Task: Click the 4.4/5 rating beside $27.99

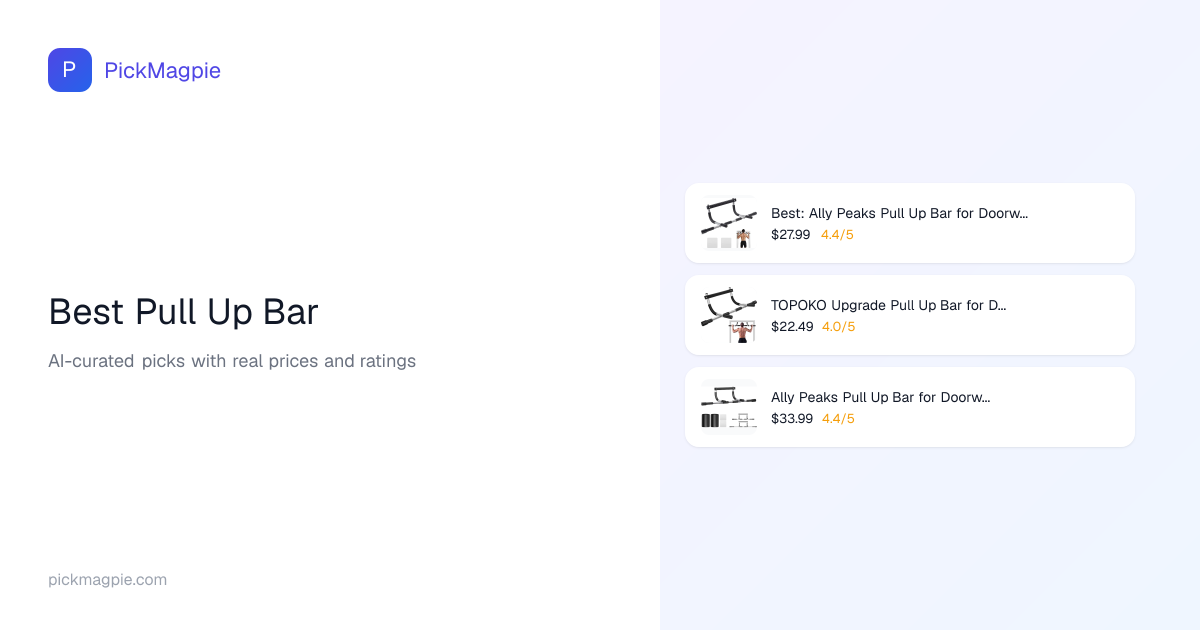Action: (837, 235)
